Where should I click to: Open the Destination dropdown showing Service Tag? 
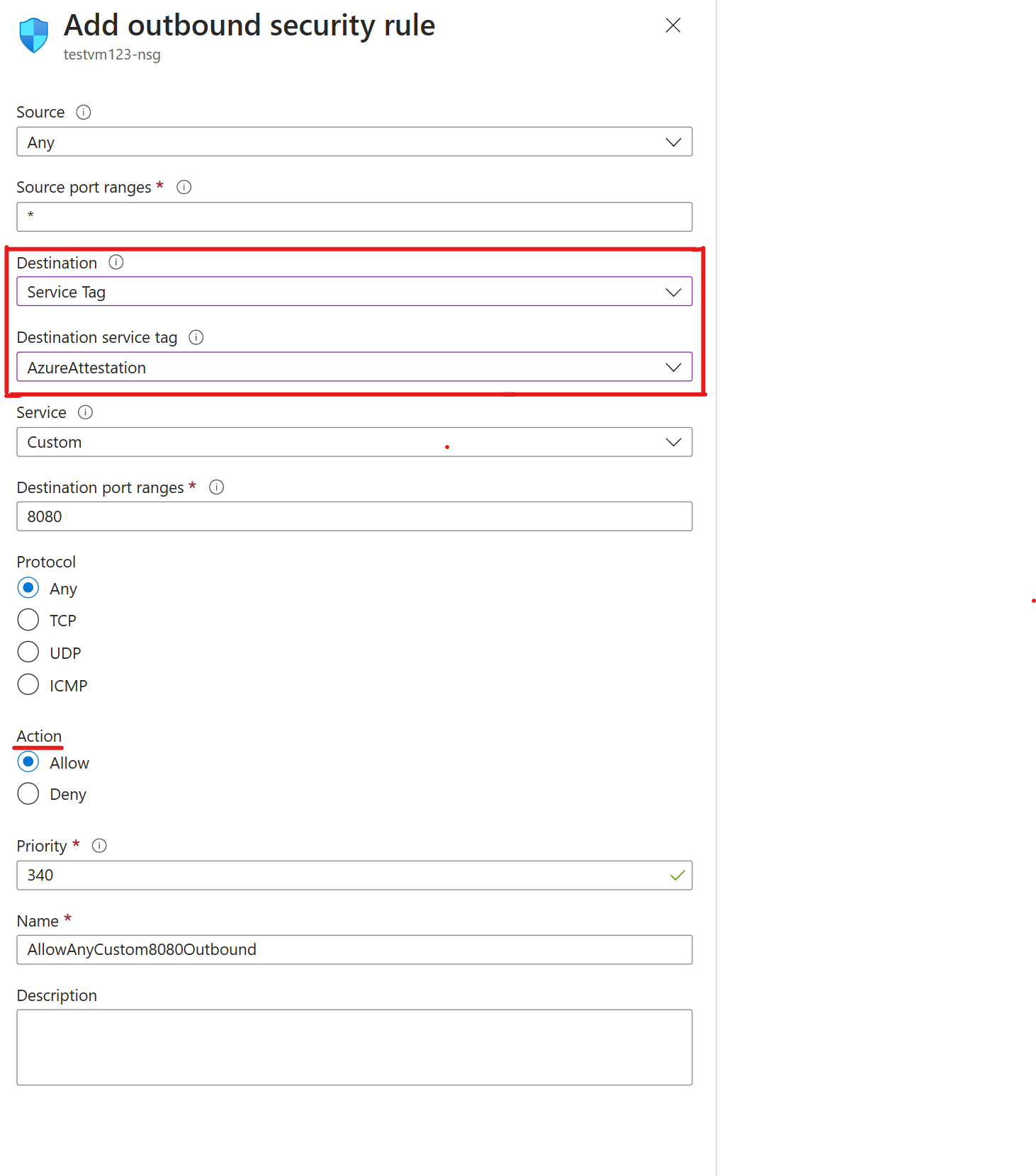click(x=354, y=292)
